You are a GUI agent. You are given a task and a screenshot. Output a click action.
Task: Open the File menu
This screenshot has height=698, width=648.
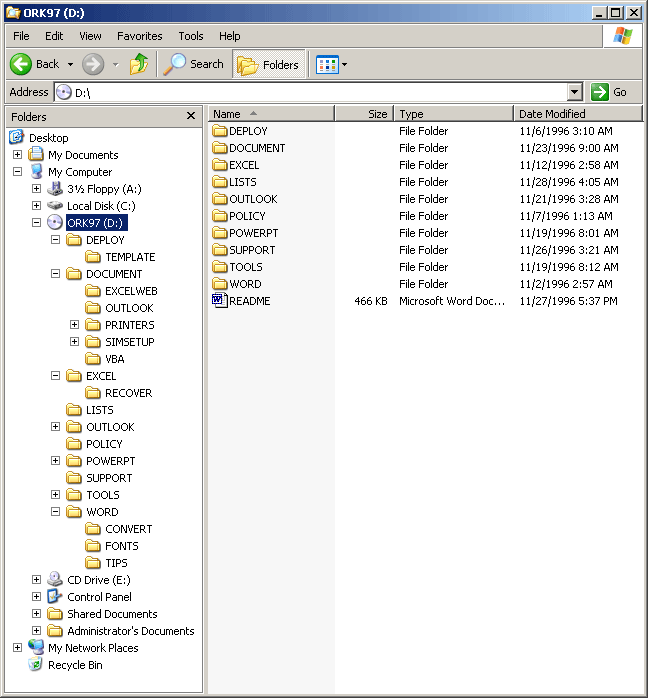tap(21, 36)
